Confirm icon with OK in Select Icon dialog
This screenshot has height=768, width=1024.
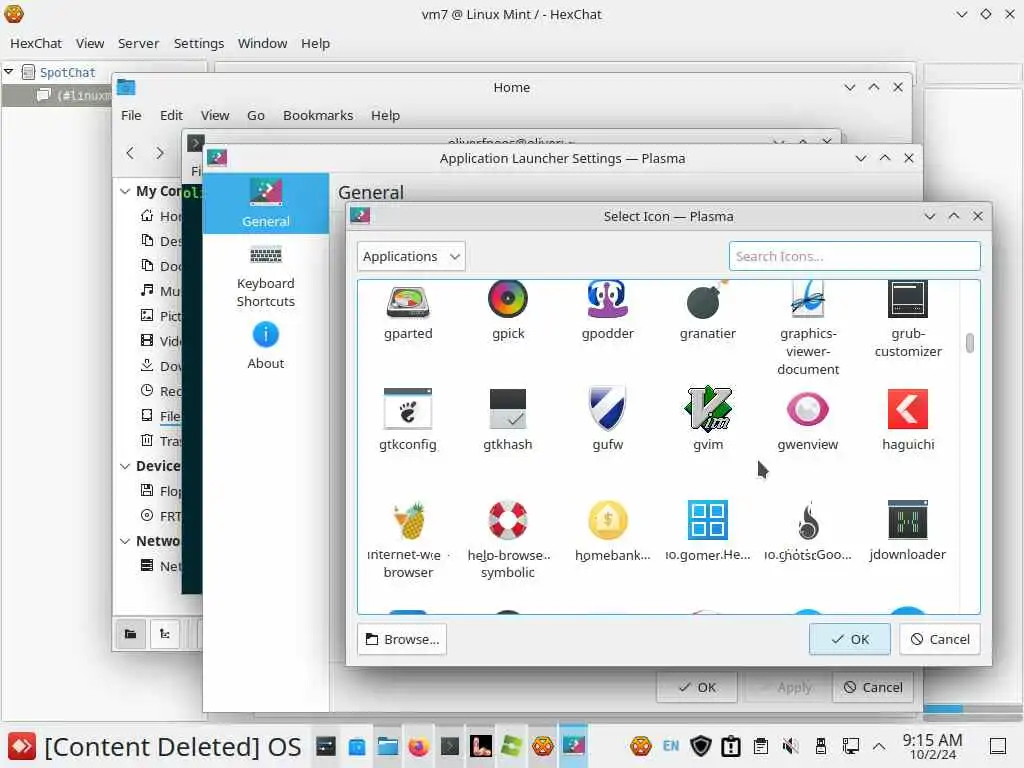(850, 639)
